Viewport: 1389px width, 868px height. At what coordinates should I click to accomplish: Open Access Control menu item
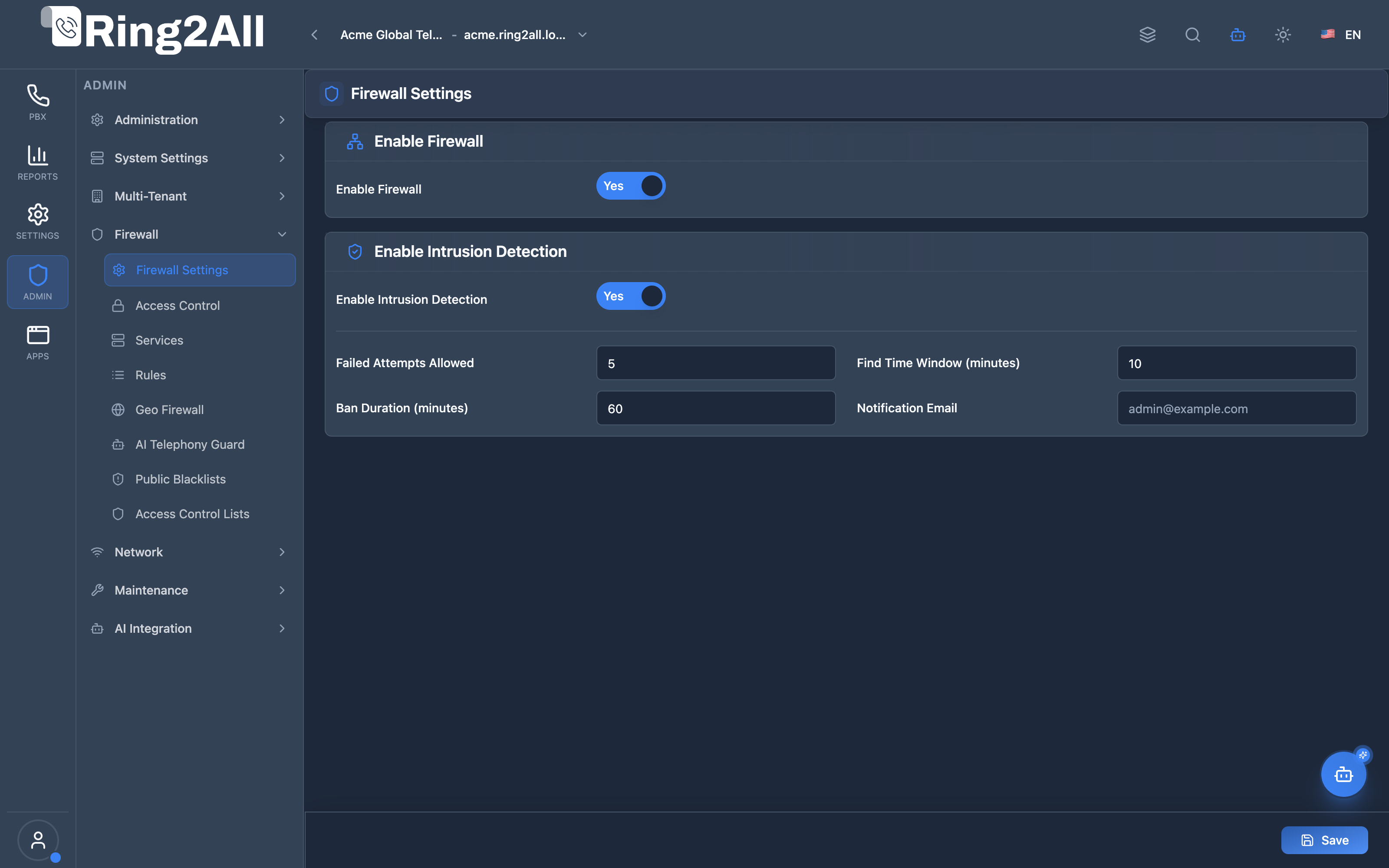[x=200, y=306]
